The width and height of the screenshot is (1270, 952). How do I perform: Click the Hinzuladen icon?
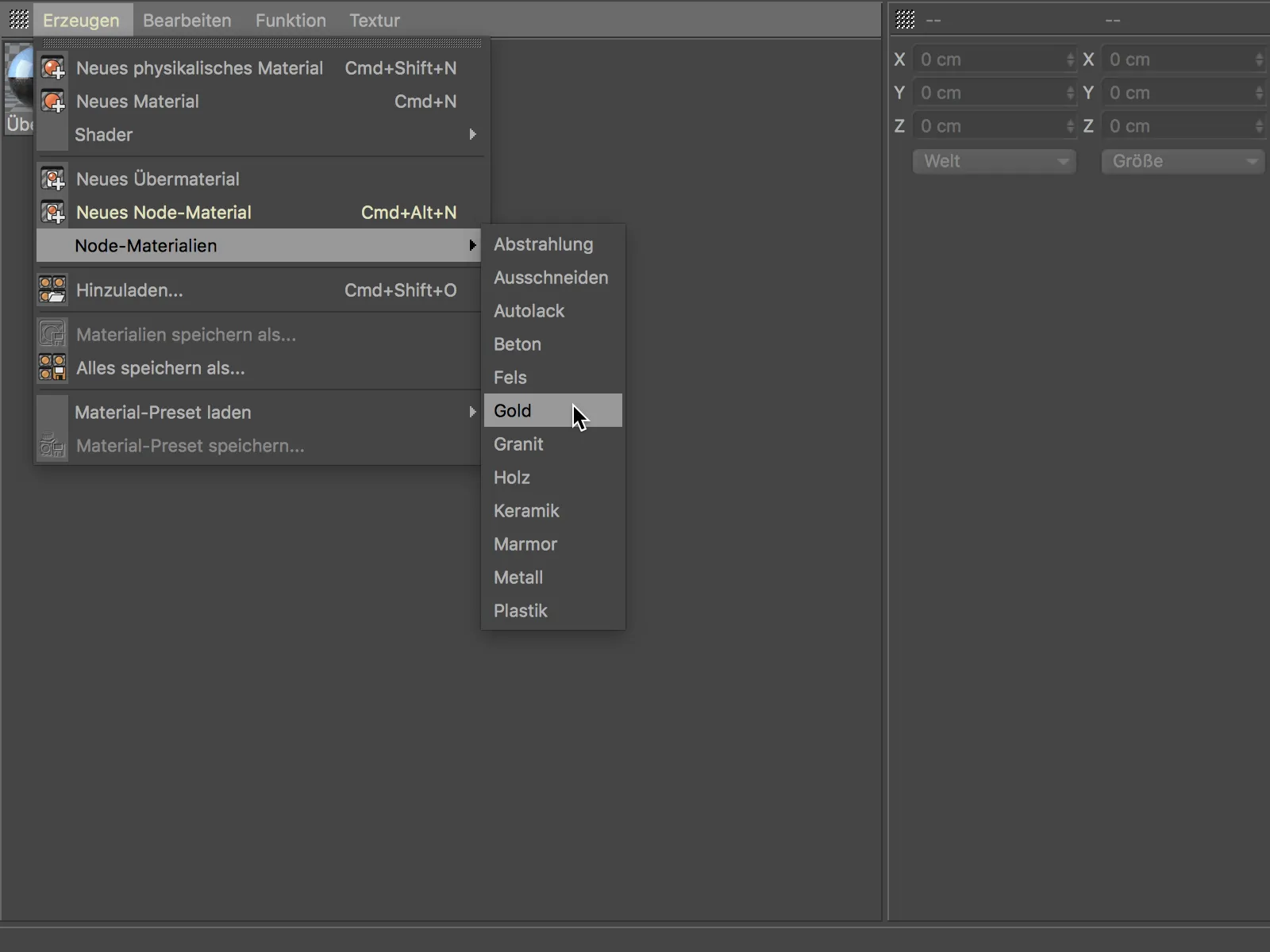[53, 290]
